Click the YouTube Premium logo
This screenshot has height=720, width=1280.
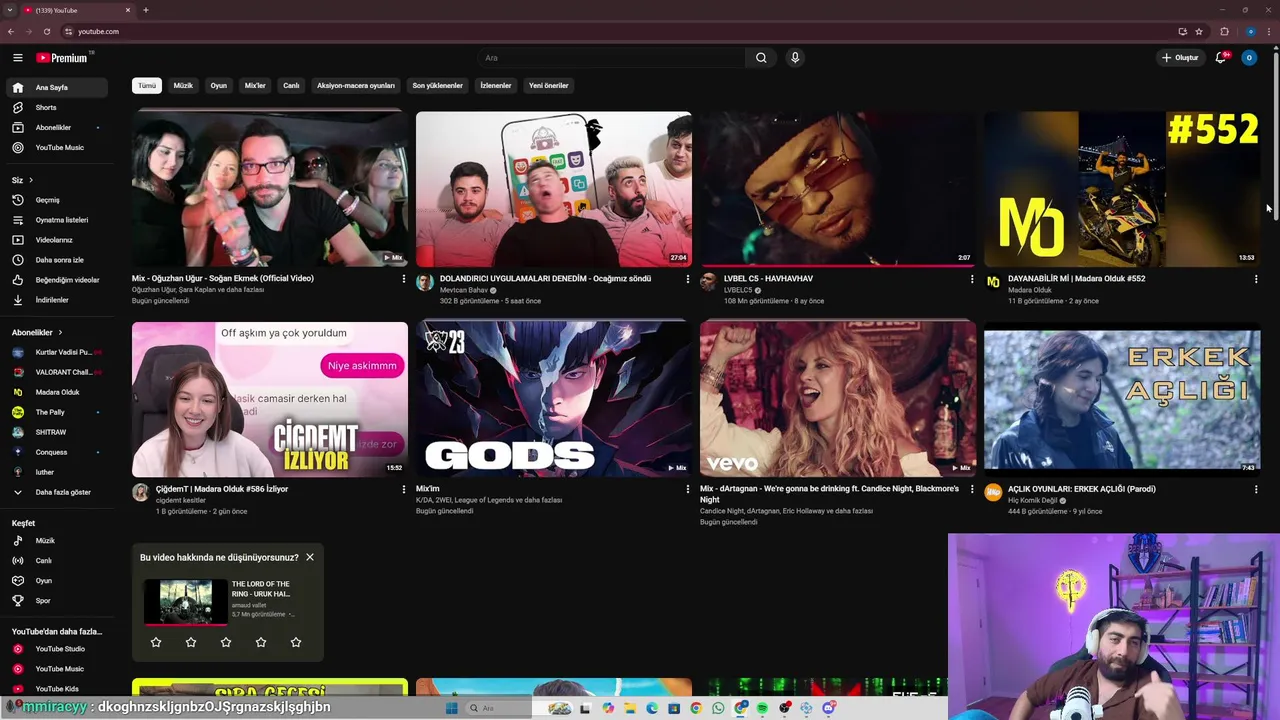[x=63, y=58]
